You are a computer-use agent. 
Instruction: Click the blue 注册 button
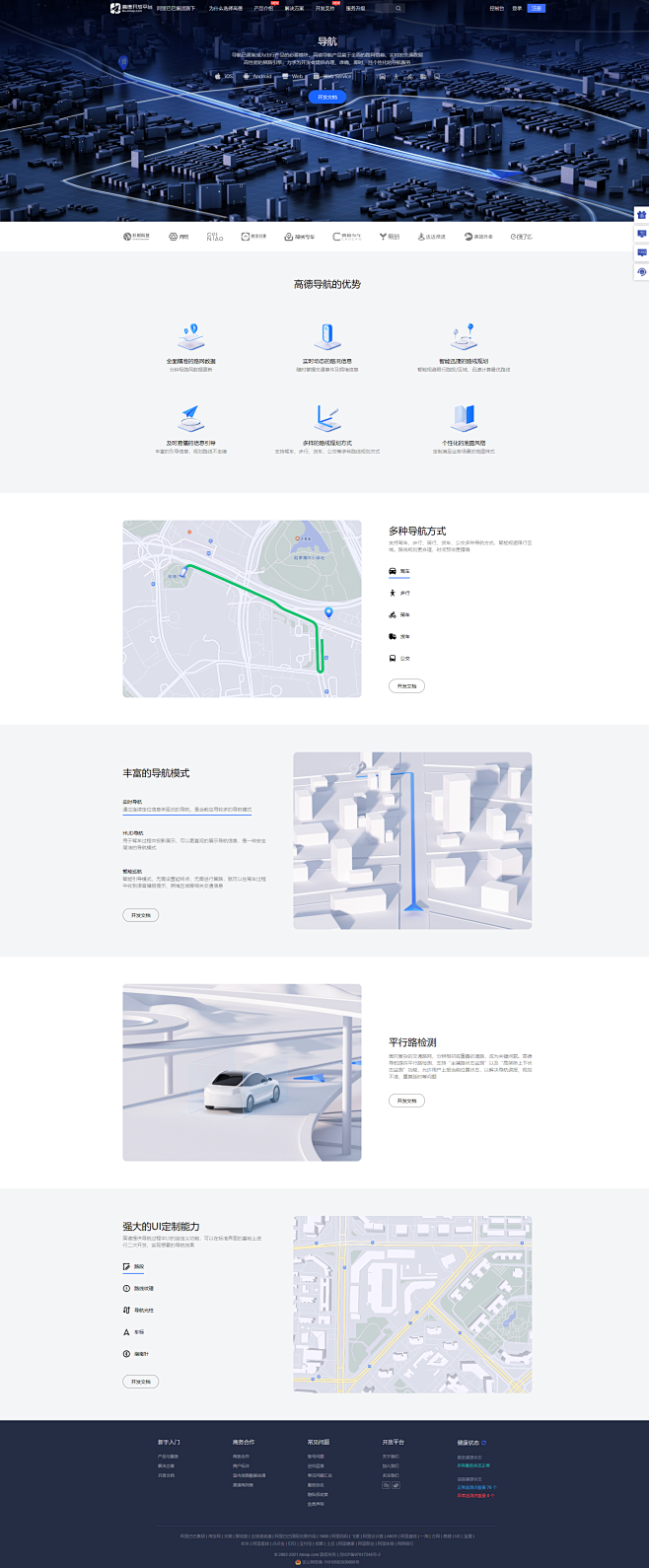(536, 8)
